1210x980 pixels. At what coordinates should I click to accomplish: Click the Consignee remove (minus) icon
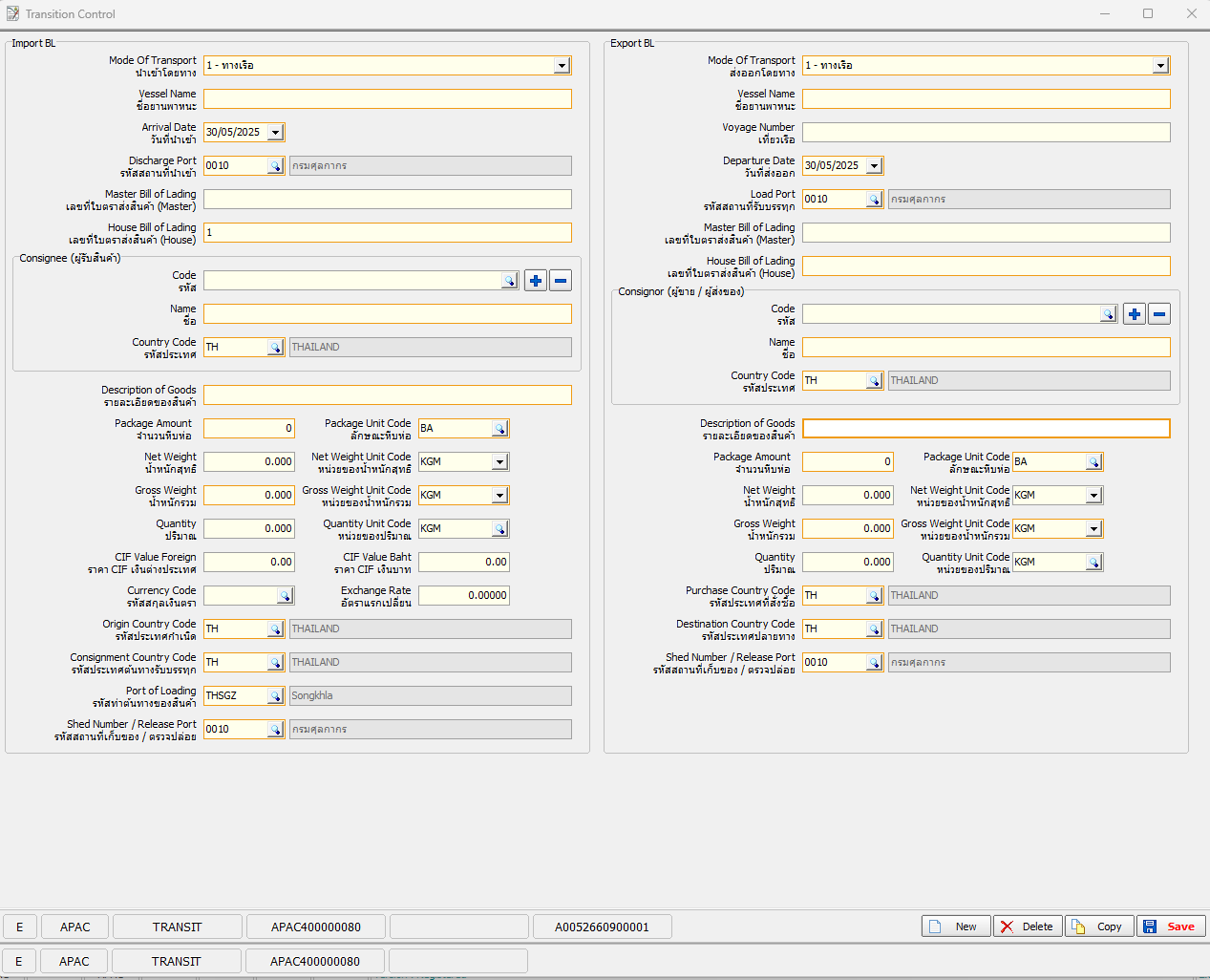(561, 281)
